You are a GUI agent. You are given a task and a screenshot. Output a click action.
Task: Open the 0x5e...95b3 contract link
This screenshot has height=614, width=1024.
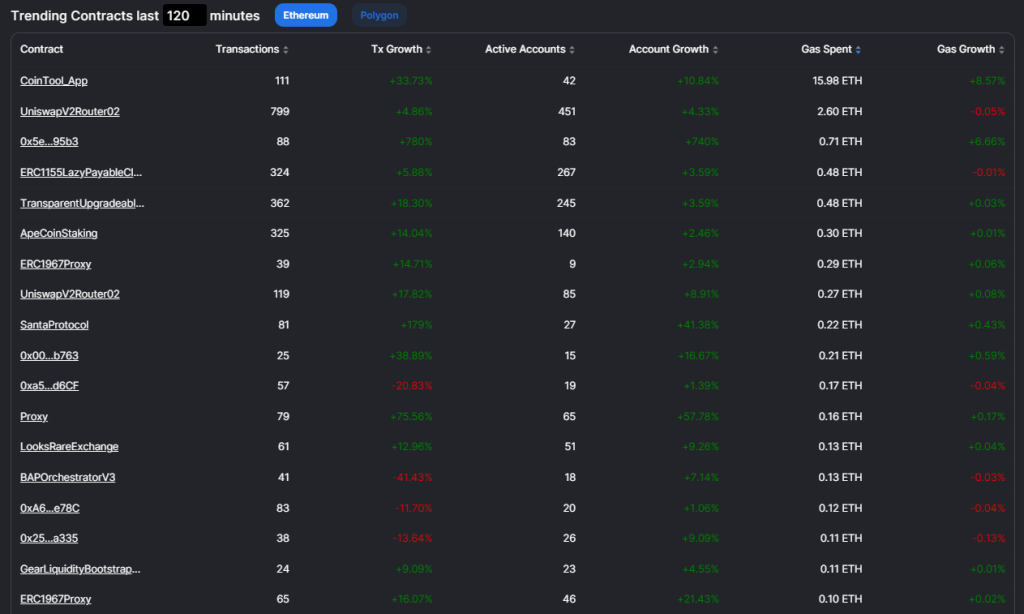(x=49, y=142)
